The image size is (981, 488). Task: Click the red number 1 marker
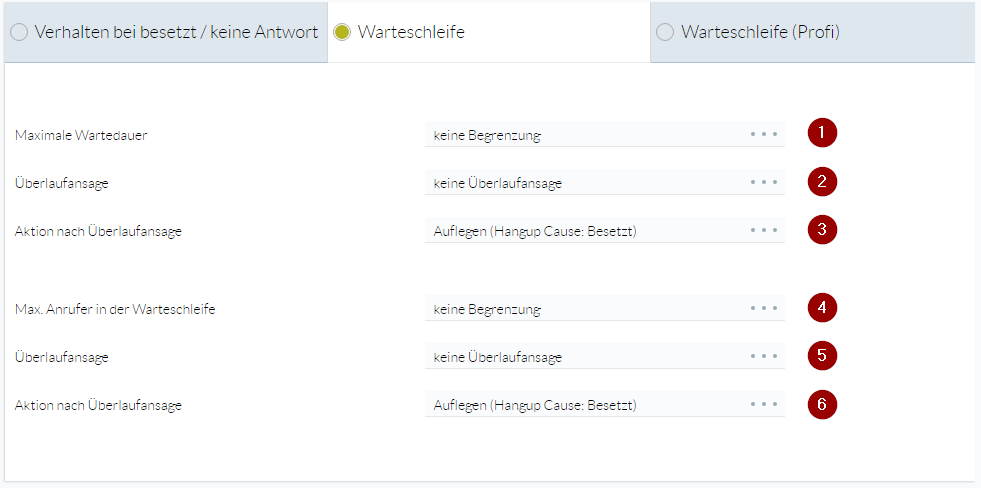[x=822, y=133]
